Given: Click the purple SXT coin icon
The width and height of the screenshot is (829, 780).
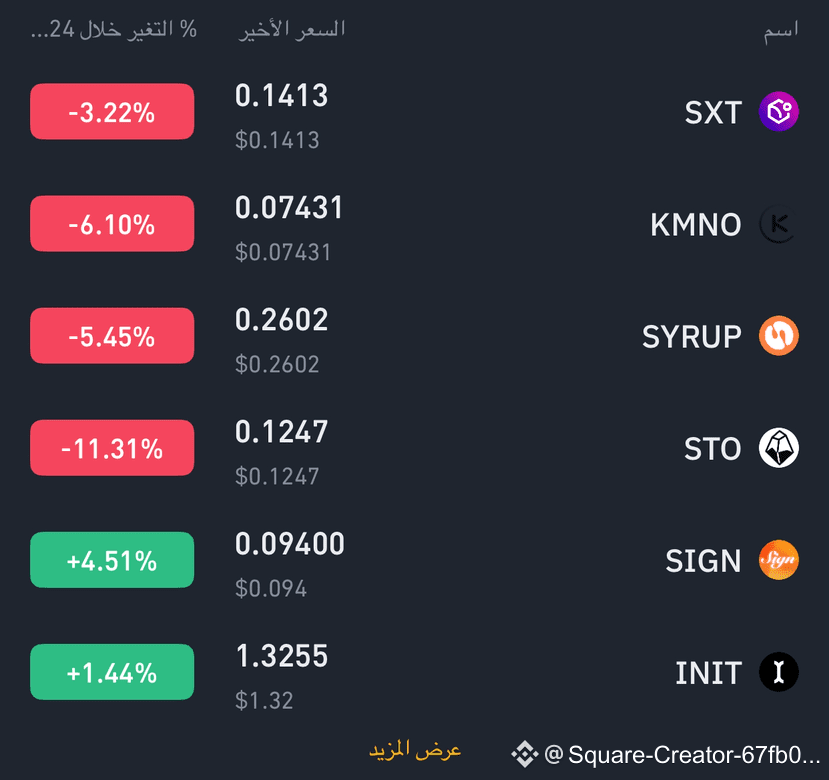Looking at the screenshot, I should [x=778, y=112].
